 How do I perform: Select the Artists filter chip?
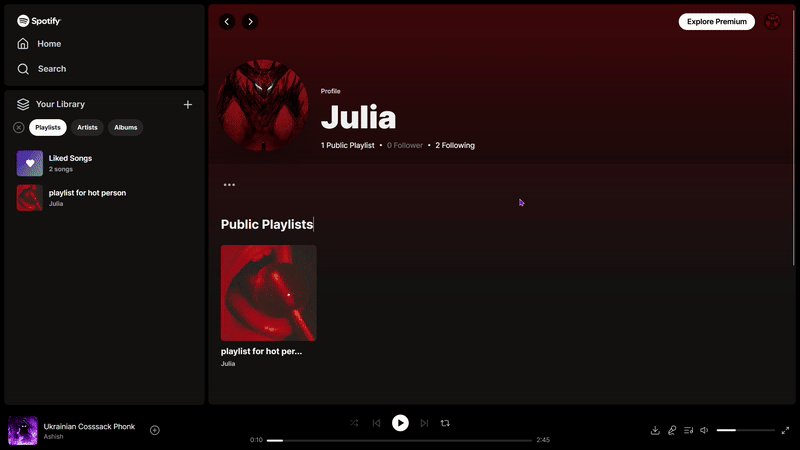click(x=87, y=128)
